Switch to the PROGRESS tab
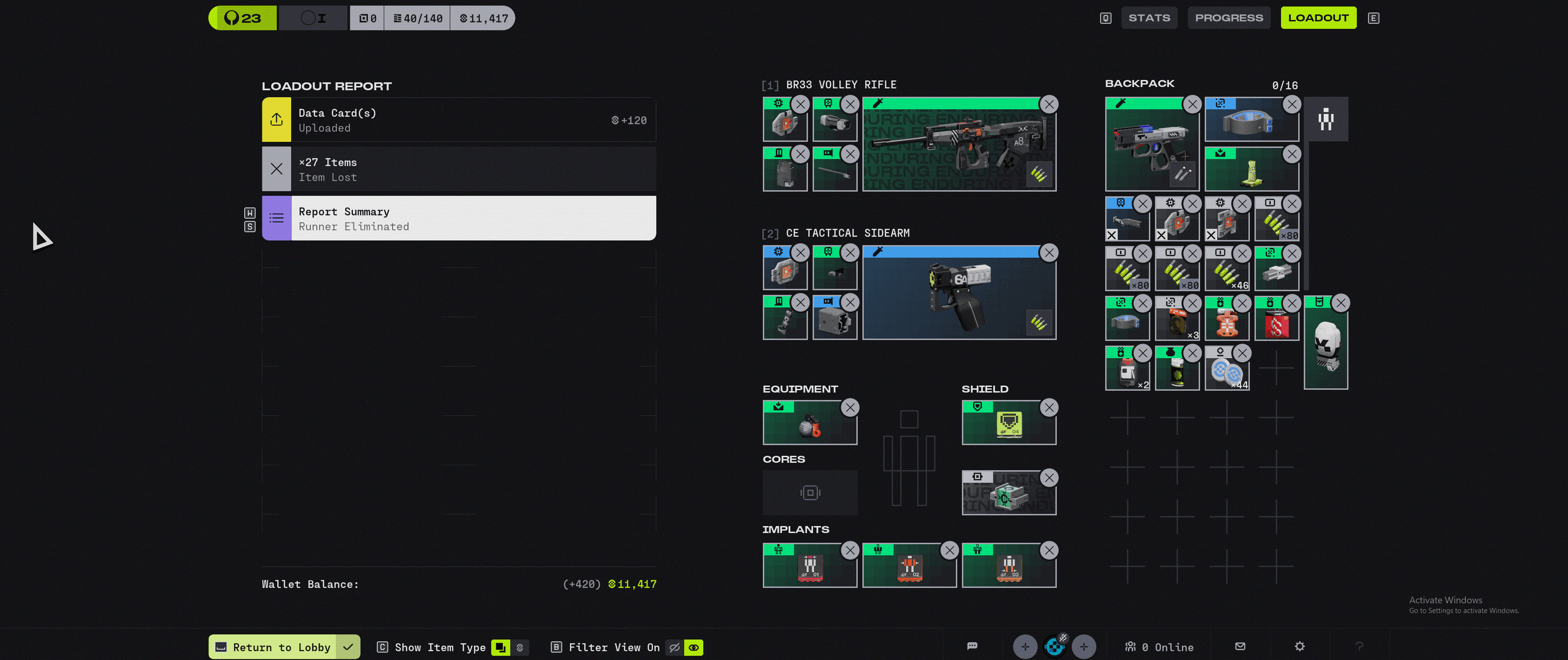The image size is (1568, 660). (1228, 18)
